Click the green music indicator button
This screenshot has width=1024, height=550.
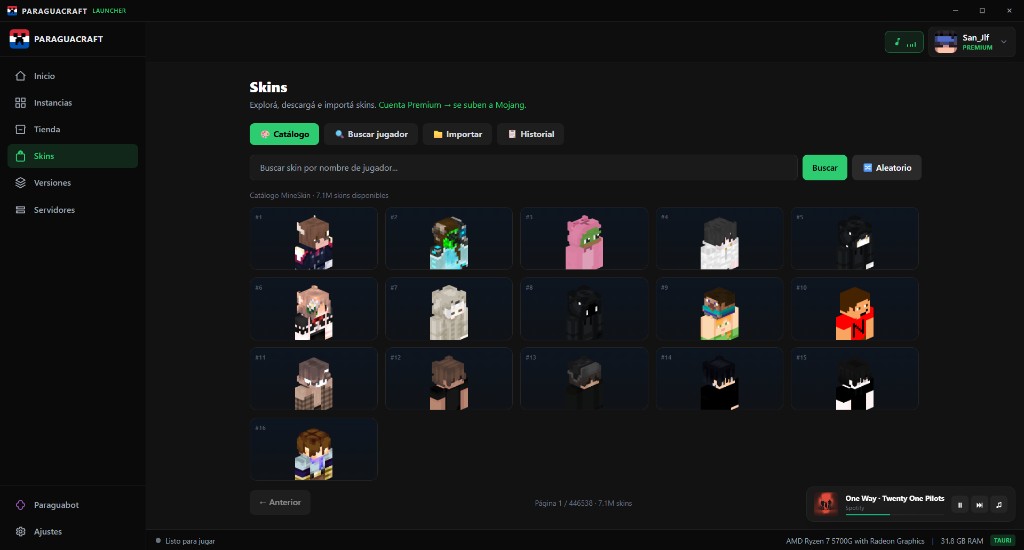[x=904, y=42]
